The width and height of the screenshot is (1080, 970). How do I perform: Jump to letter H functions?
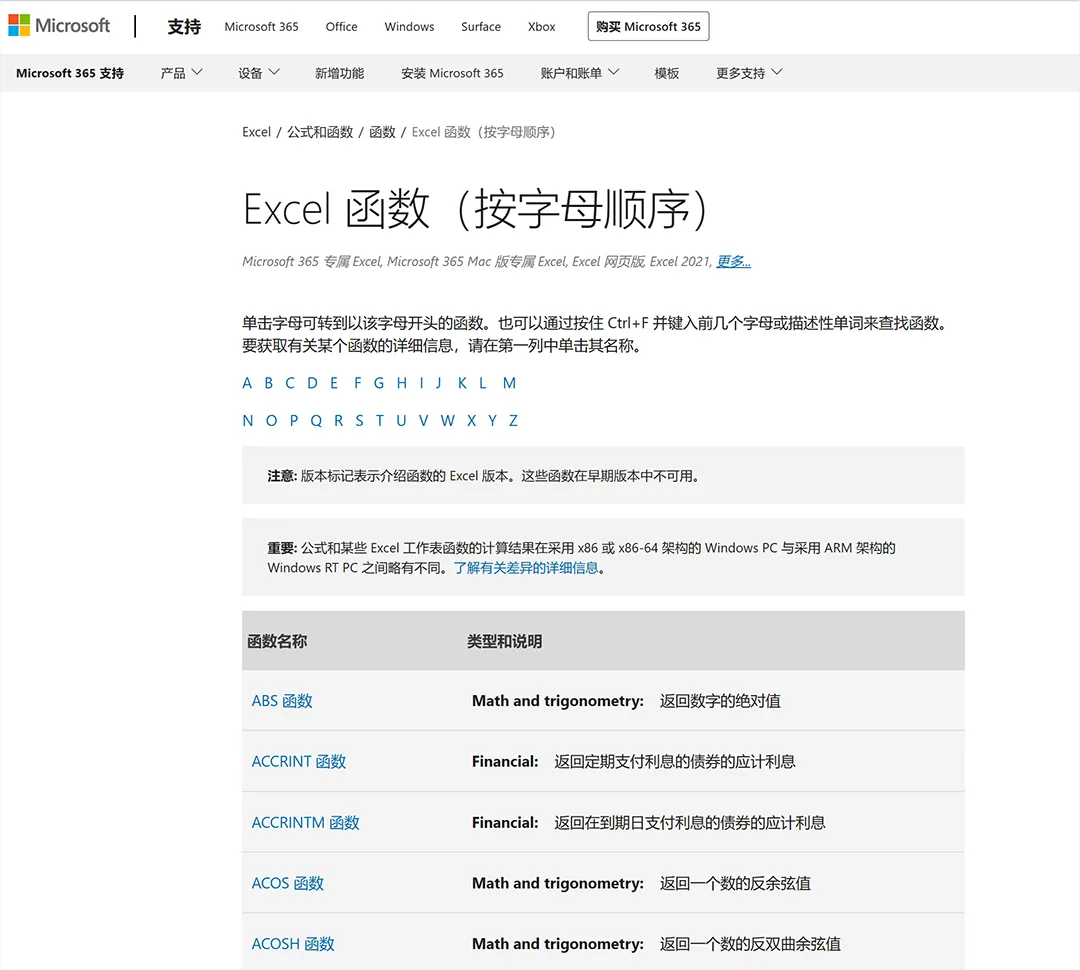click(x=402, y=384)
